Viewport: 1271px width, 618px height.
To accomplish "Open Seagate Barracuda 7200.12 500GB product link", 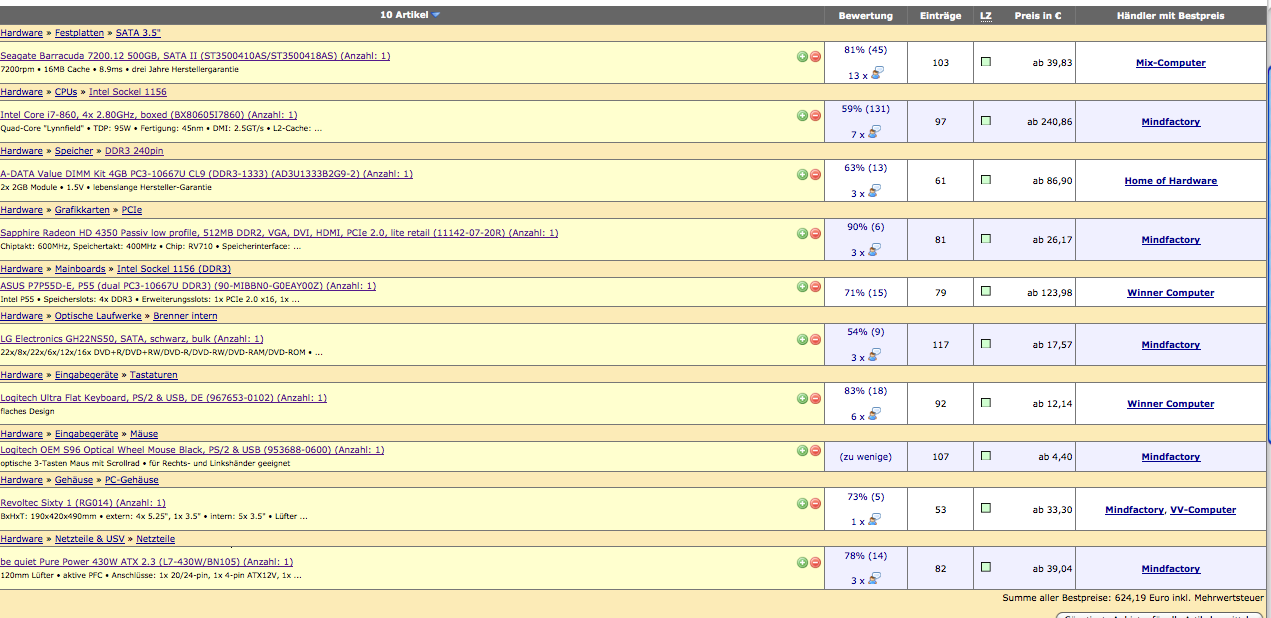I will [x=195, y=56].
